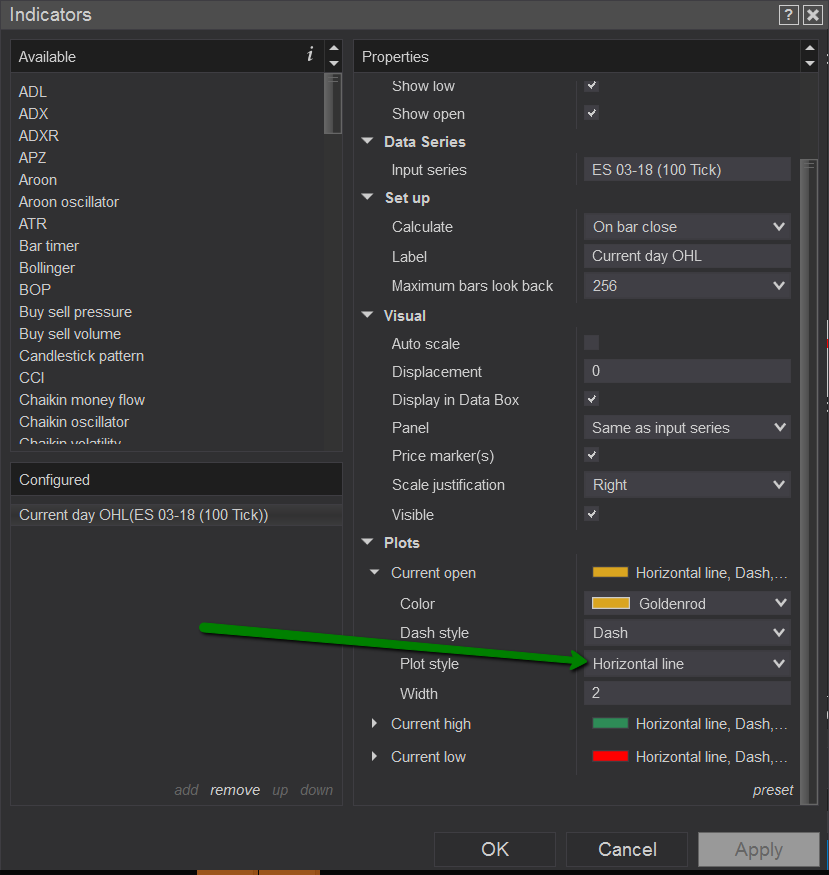The height and width of the screenshot is (875, 829).
Task: Click the Input series field
Action: (687, 169)
